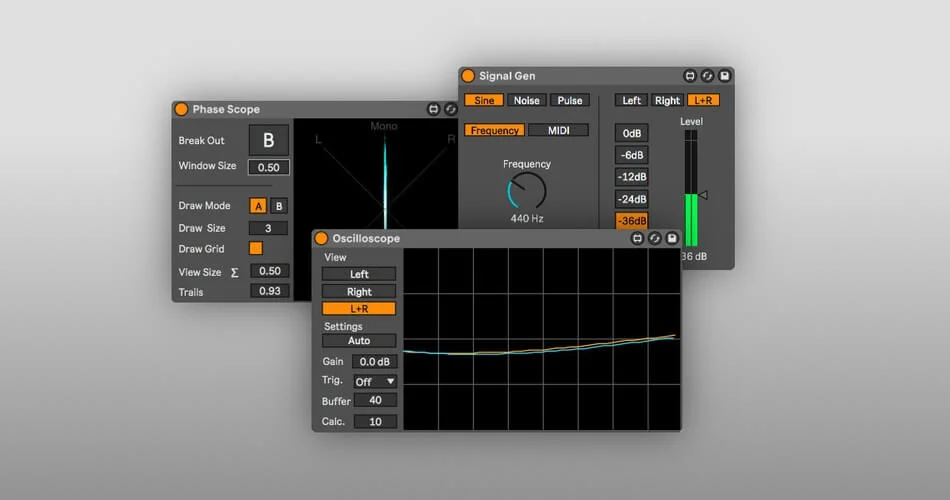Open the Trig. Off dropdown
950x500 pixels.
(x=375, y=381)
